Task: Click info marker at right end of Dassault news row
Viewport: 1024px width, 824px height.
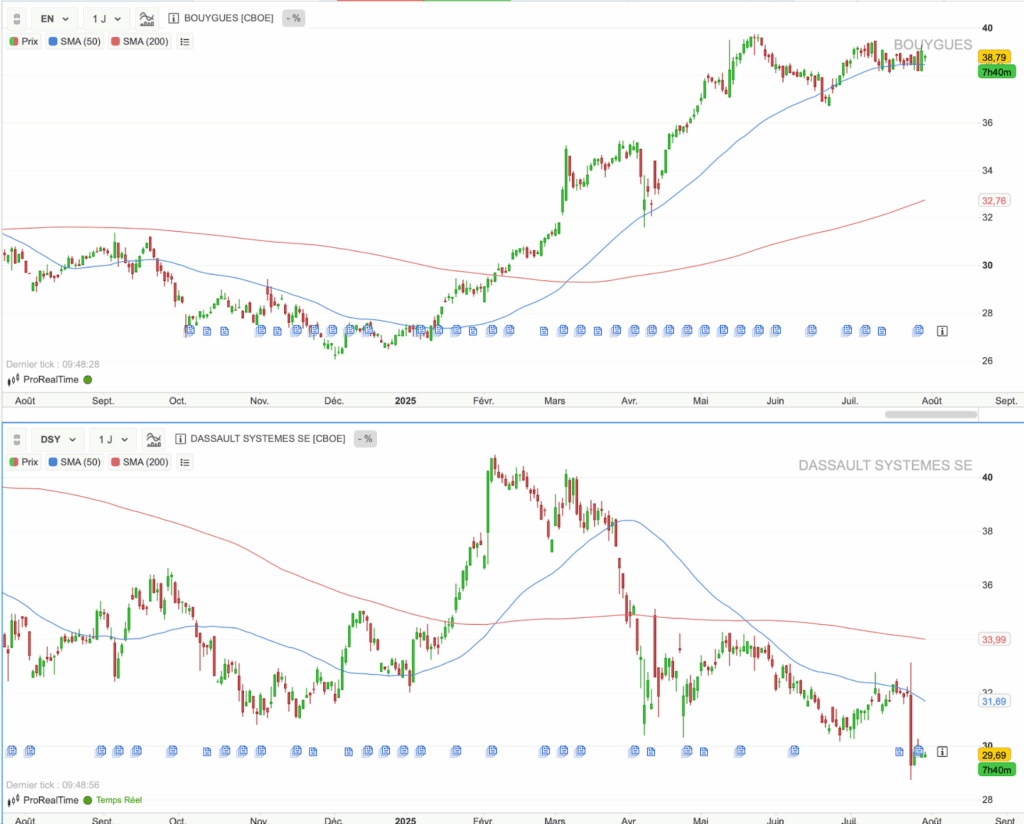Action: click(x=942, y=750)
